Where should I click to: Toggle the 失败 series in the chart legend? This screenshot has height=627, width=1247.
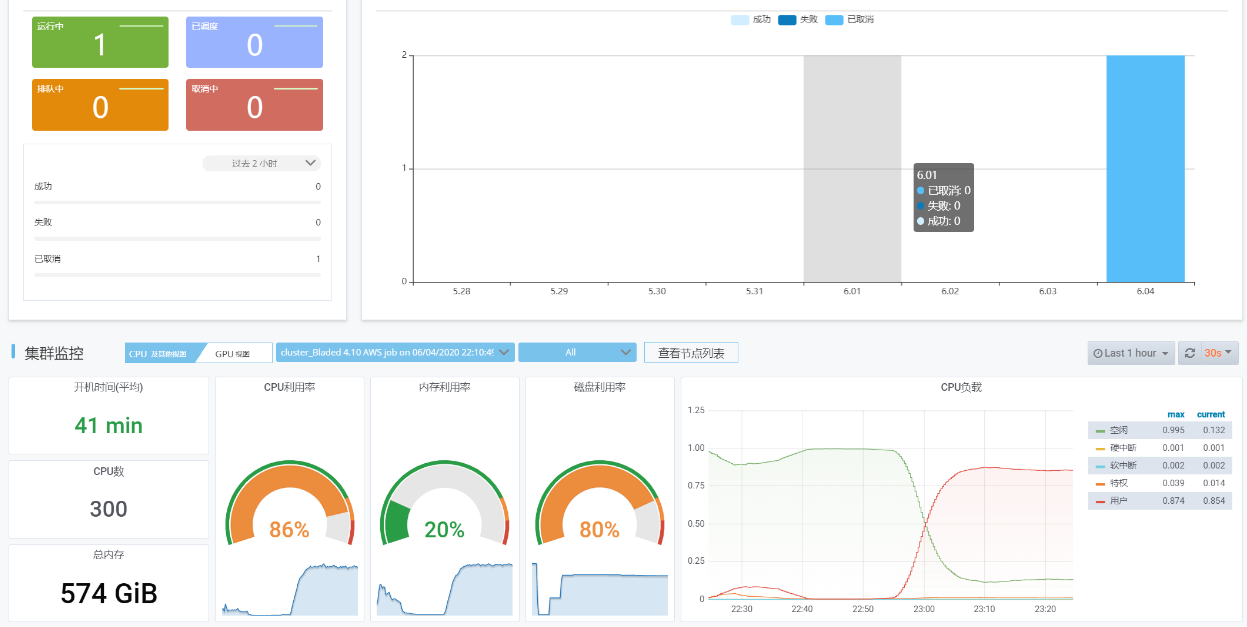tap(796, 19)
